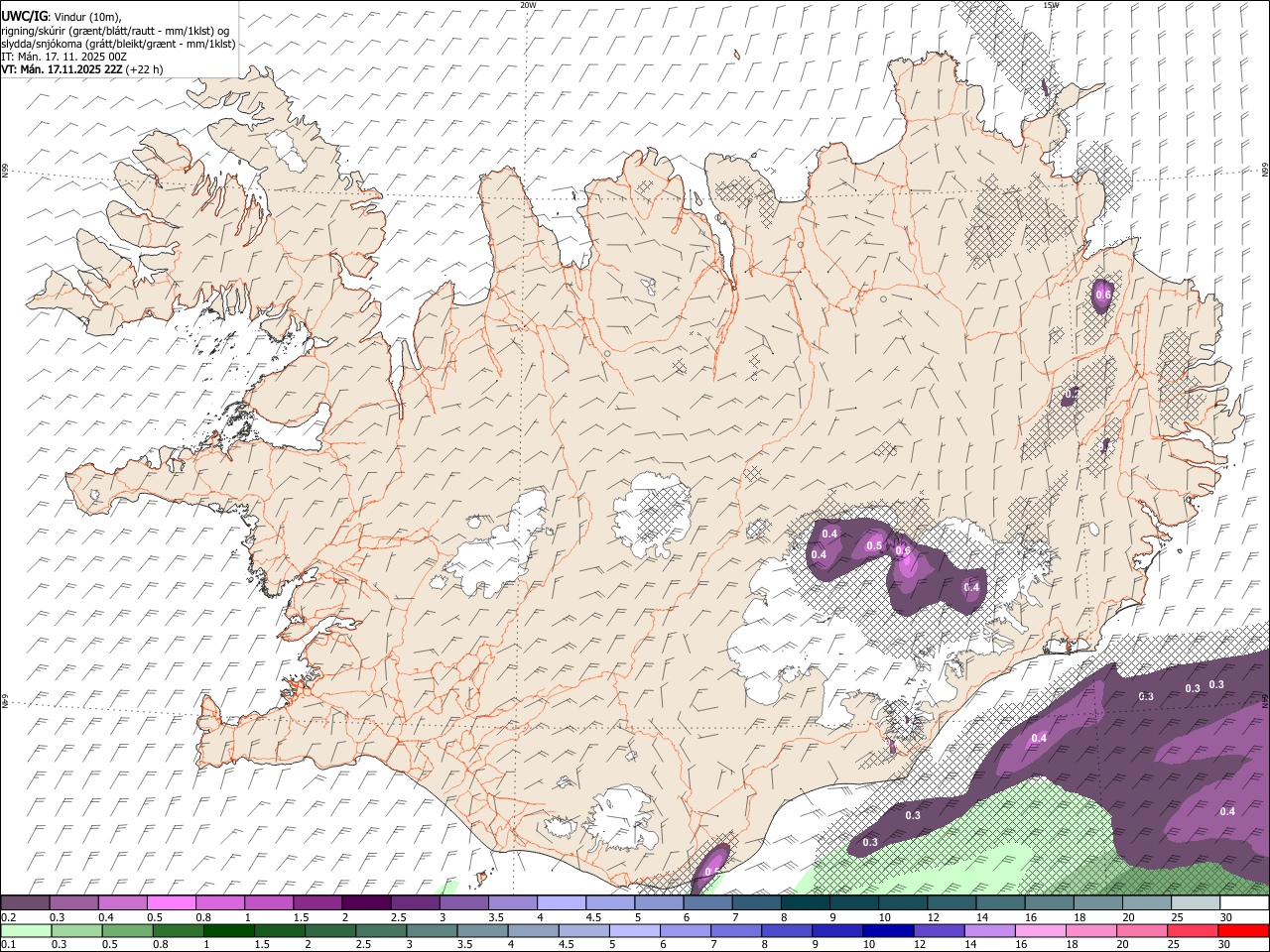
Task: Click the "25" label in the upper legend row
Action: [1178, 917]
